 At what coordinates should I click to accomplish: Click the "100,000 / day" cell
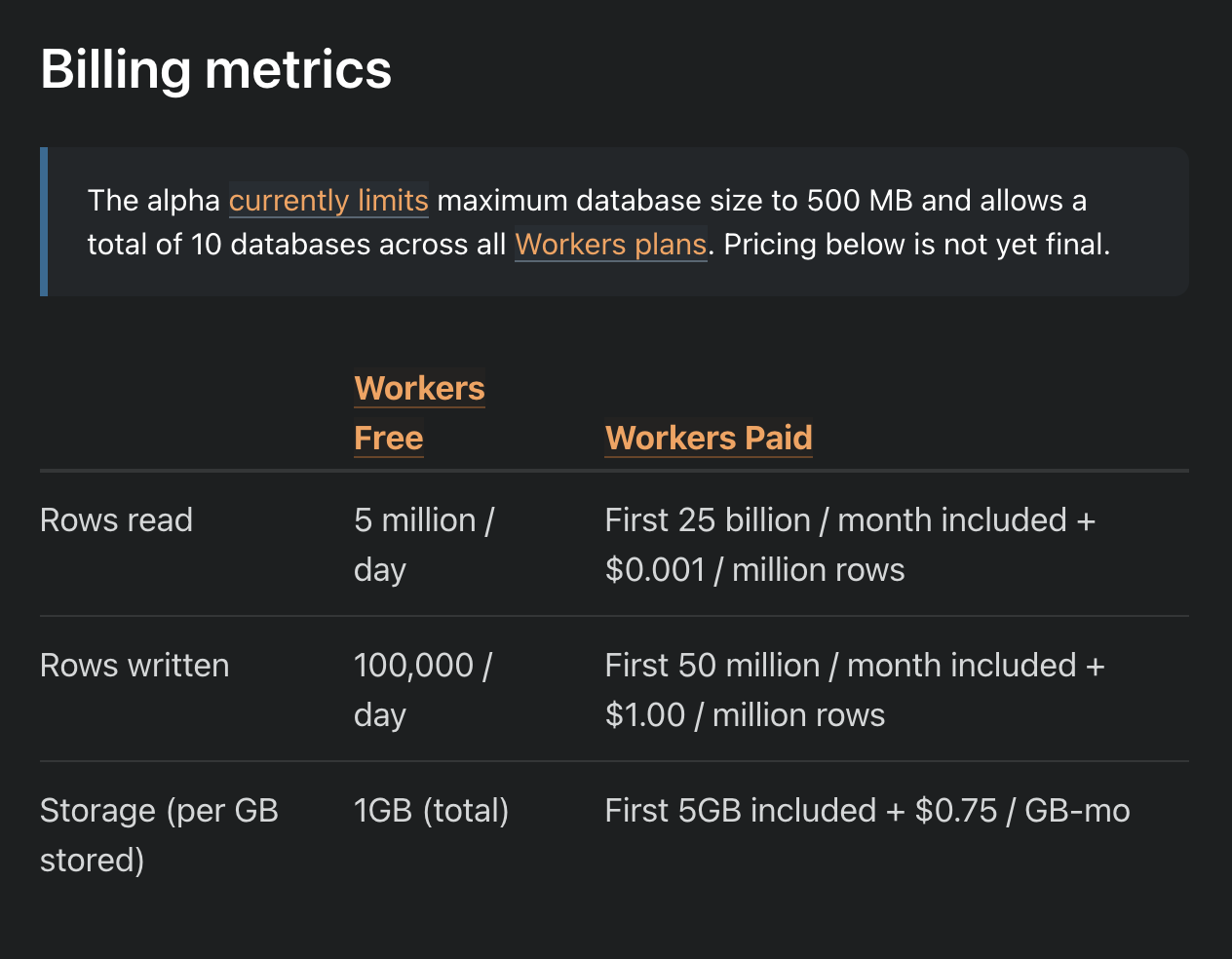(x=422, y=689)
